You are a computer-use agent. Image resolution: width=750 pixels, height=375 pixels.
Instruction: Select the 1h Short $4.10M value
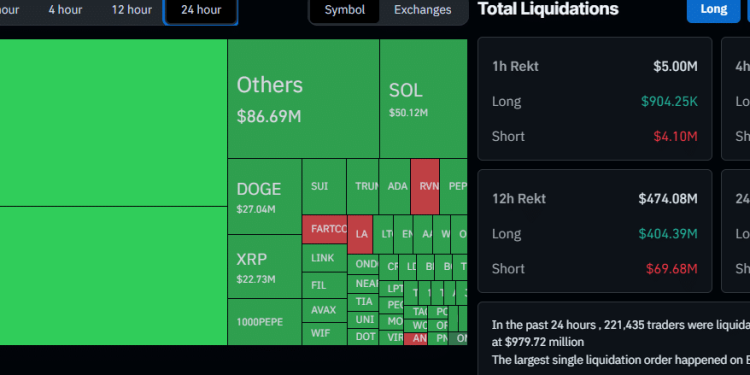click(675, 136)
